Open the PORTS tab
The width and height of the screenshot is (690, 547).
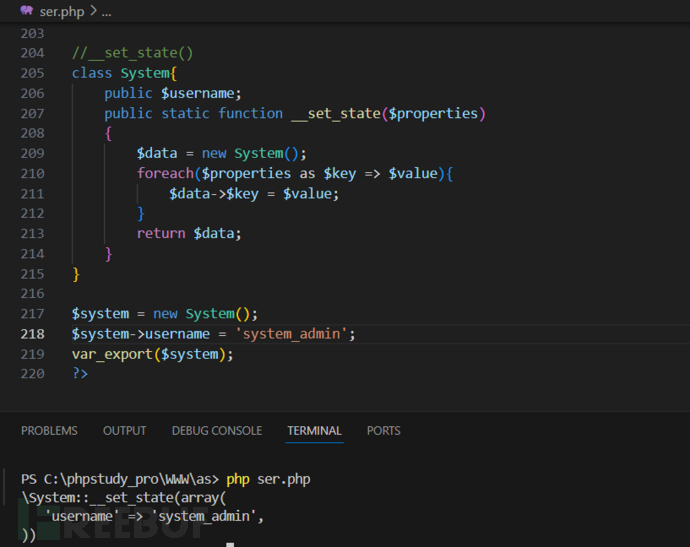click(383, 431)
